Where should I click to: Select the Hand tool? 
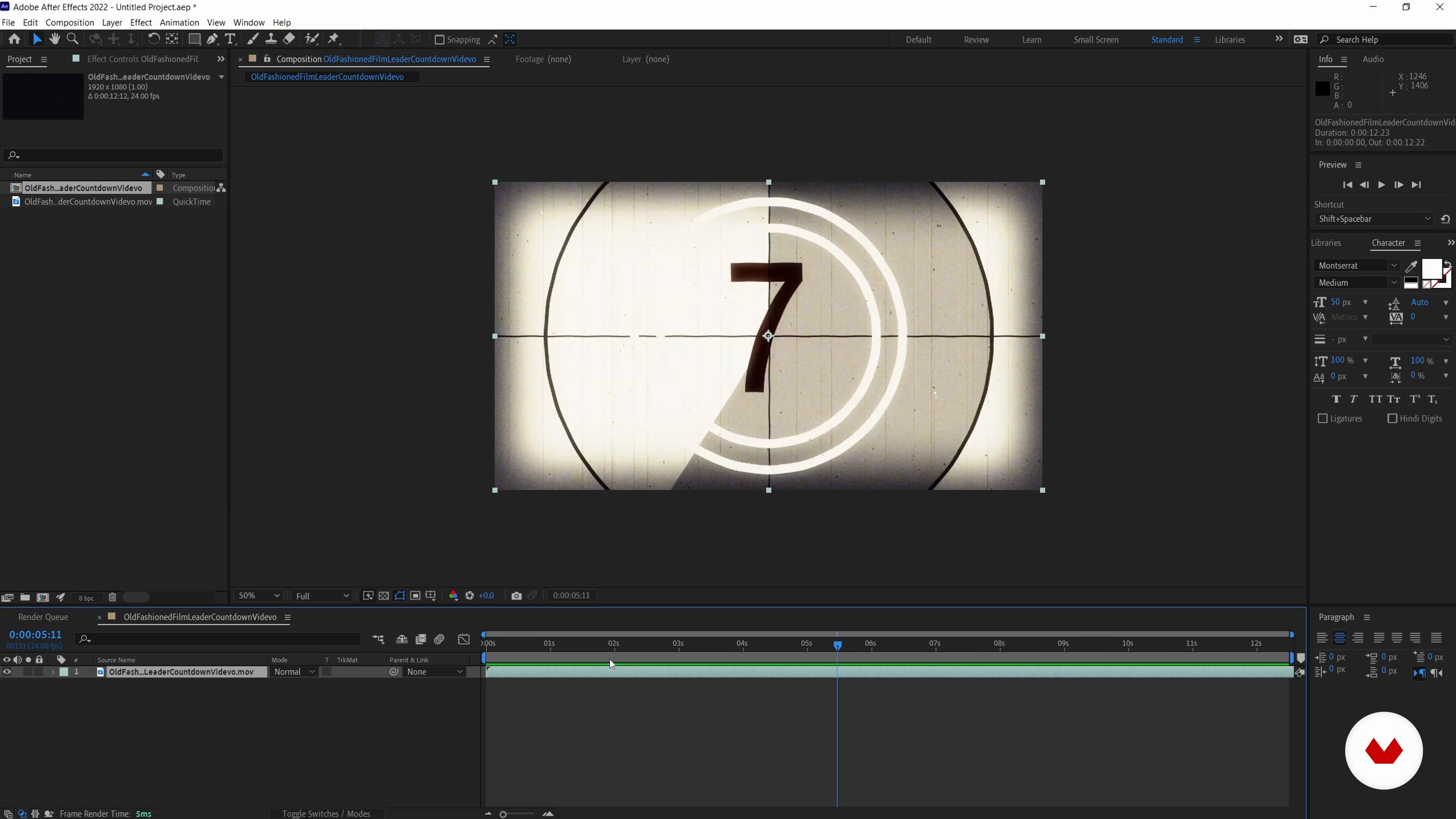click(x=55, y=39)
